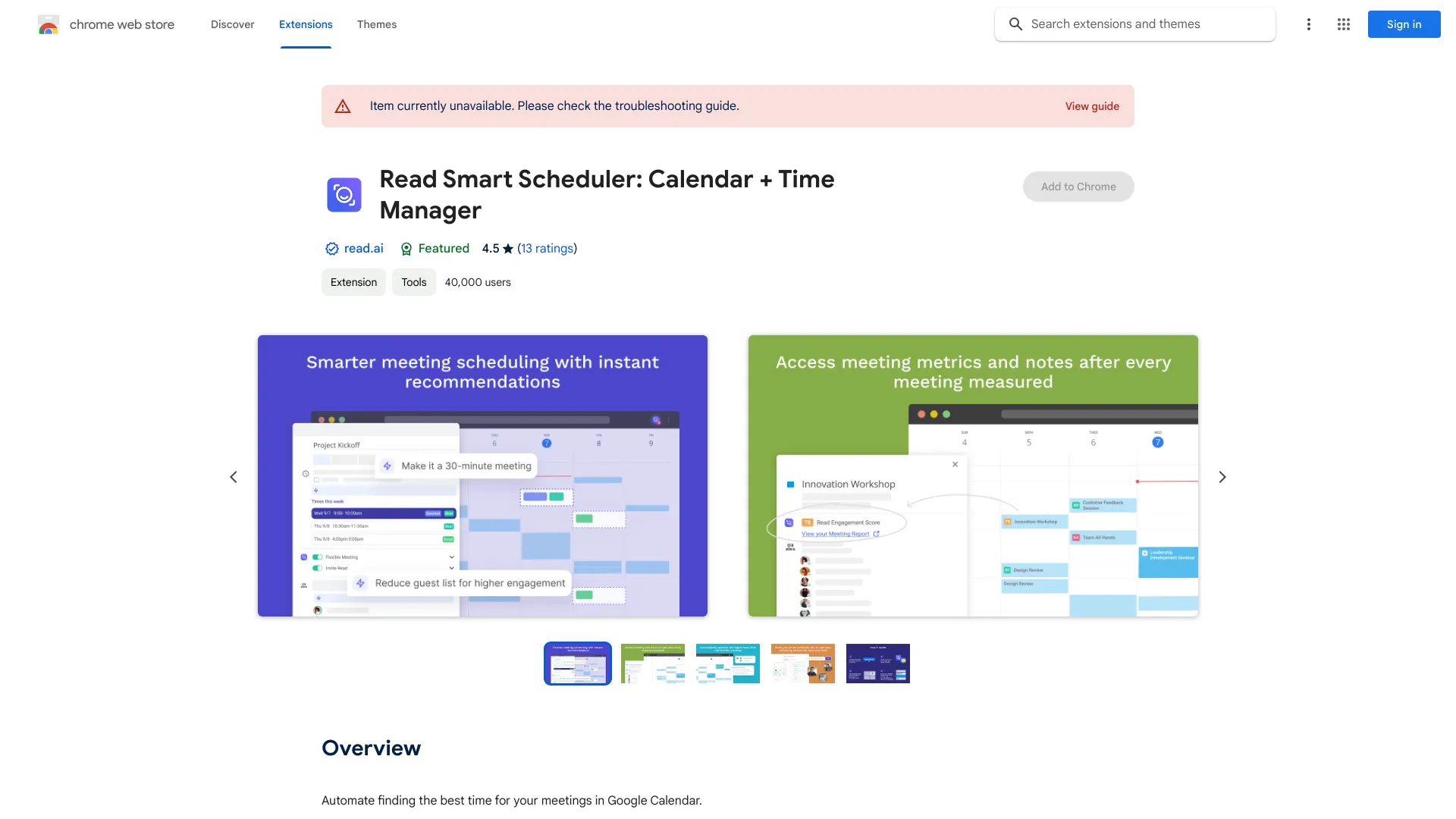Click the Add to Chrome button
The image size is (1456, 819).
(x=1078, y=186)
